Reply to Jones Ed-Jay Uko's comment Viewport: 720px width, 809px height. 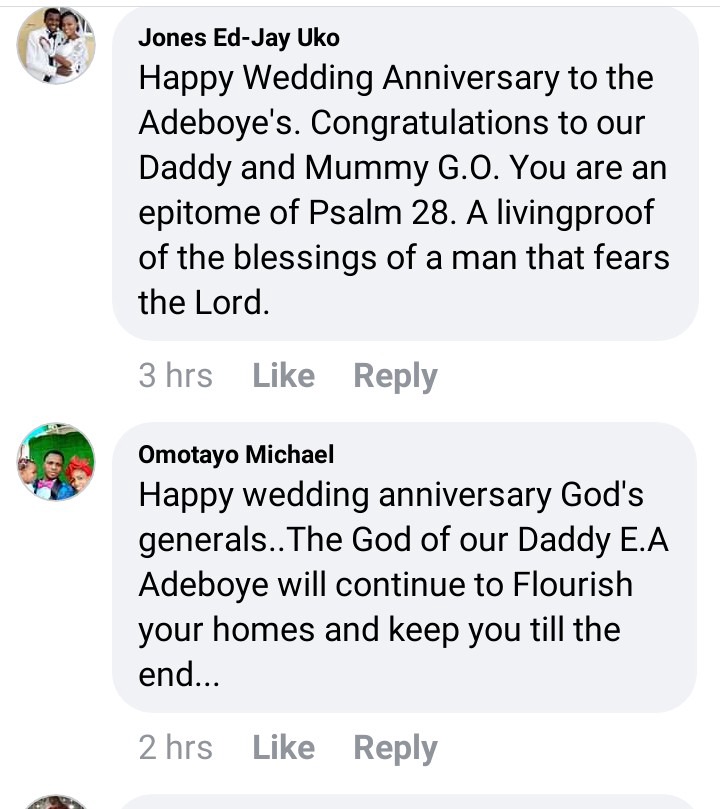(395, 376)
